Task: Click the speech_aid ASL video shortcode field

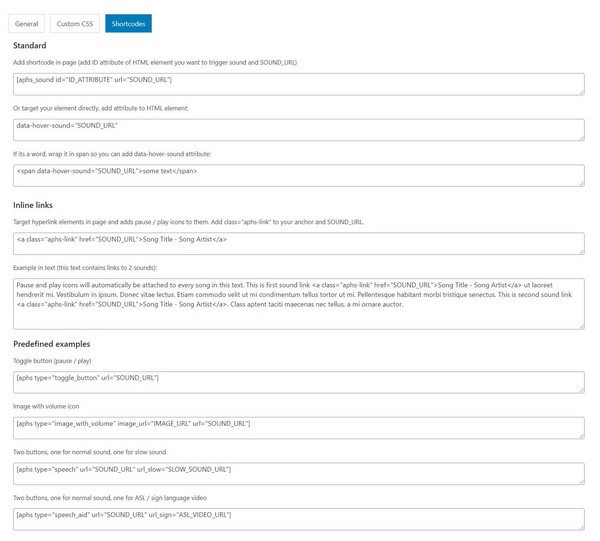Action: click(x=299, y=519)
